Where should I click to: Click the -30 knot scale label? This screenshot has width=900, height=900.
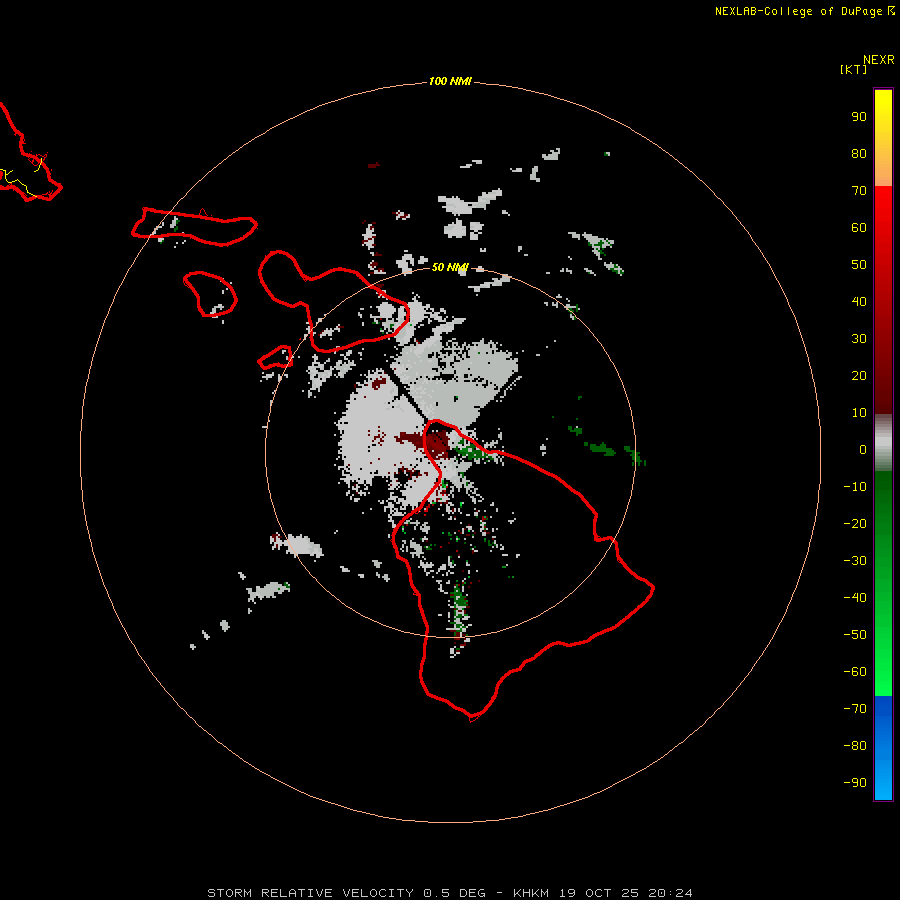[855, 561]
